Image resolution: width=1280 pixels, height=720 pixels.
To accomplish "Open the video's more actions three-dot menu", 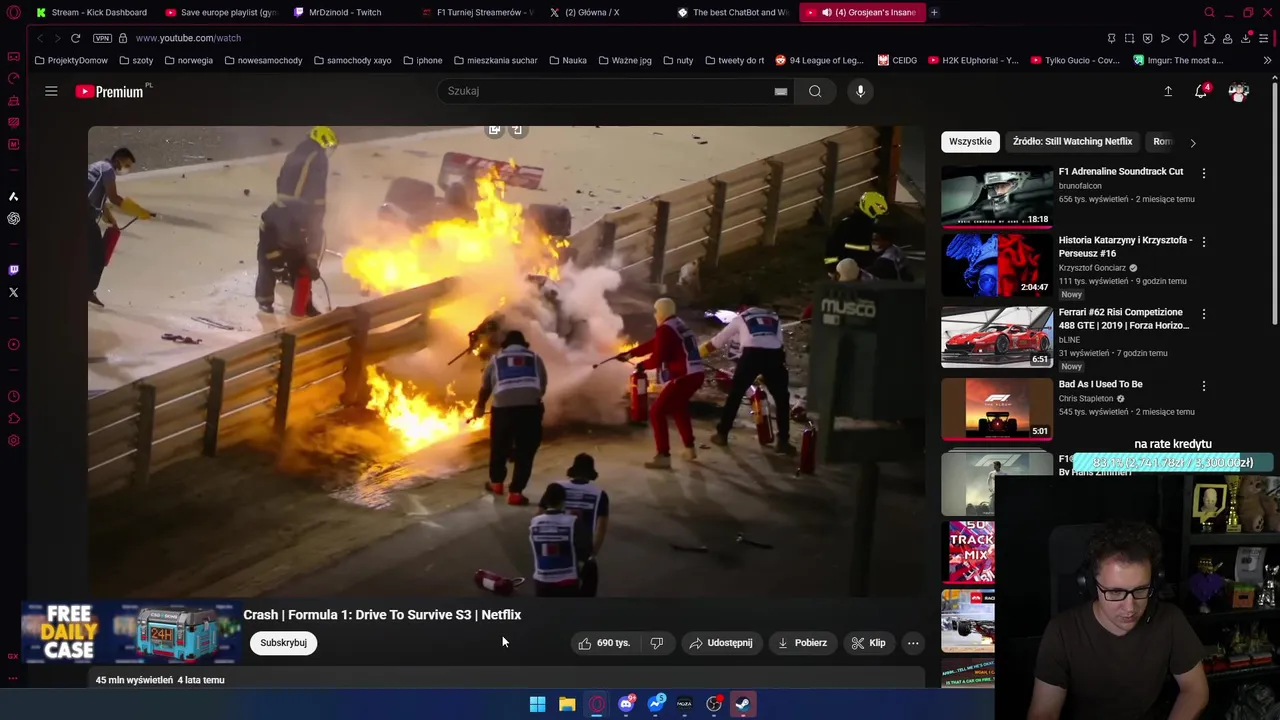I will (x=913, y=643).
